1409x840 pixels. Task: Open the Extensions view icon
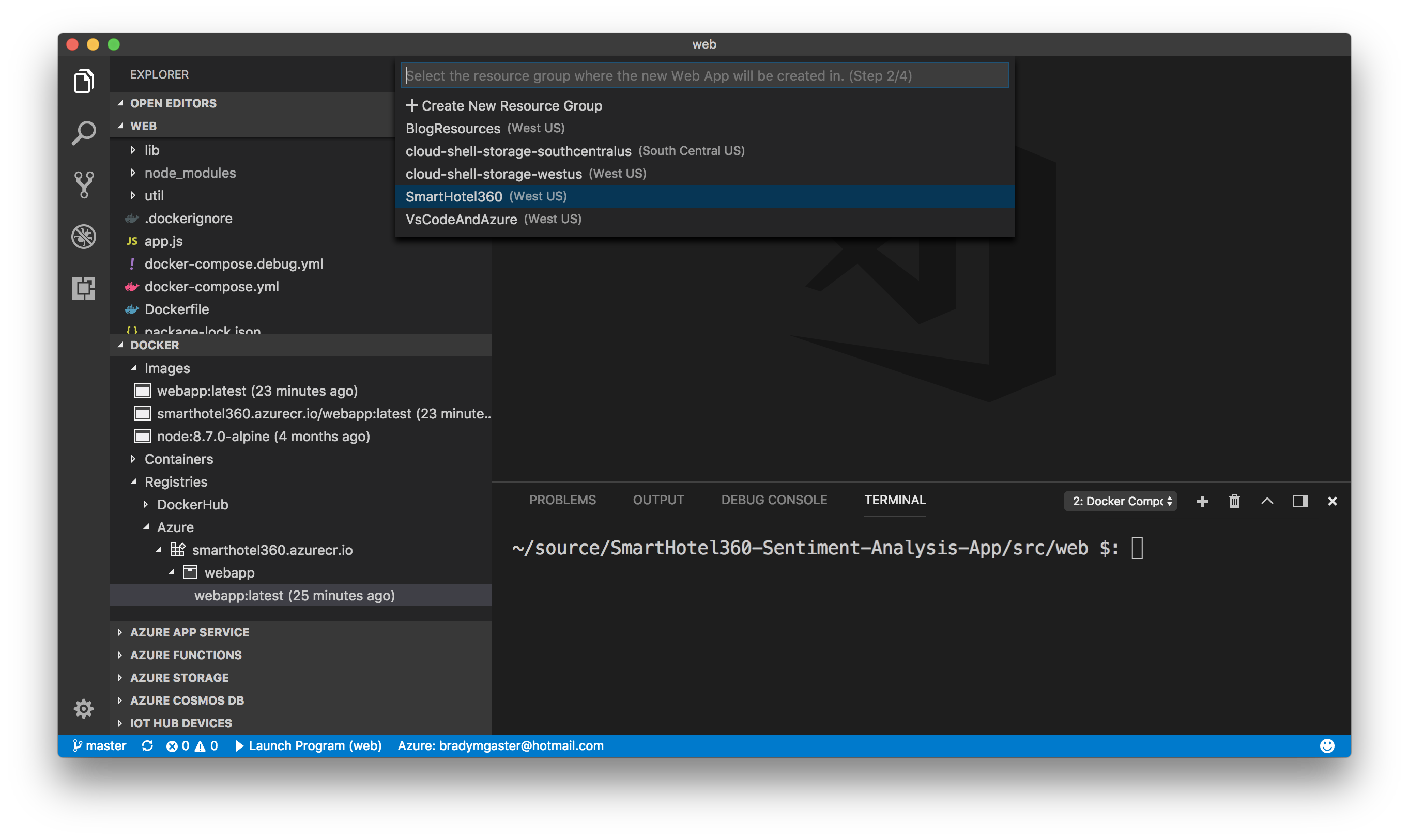(x=84, y=288)
